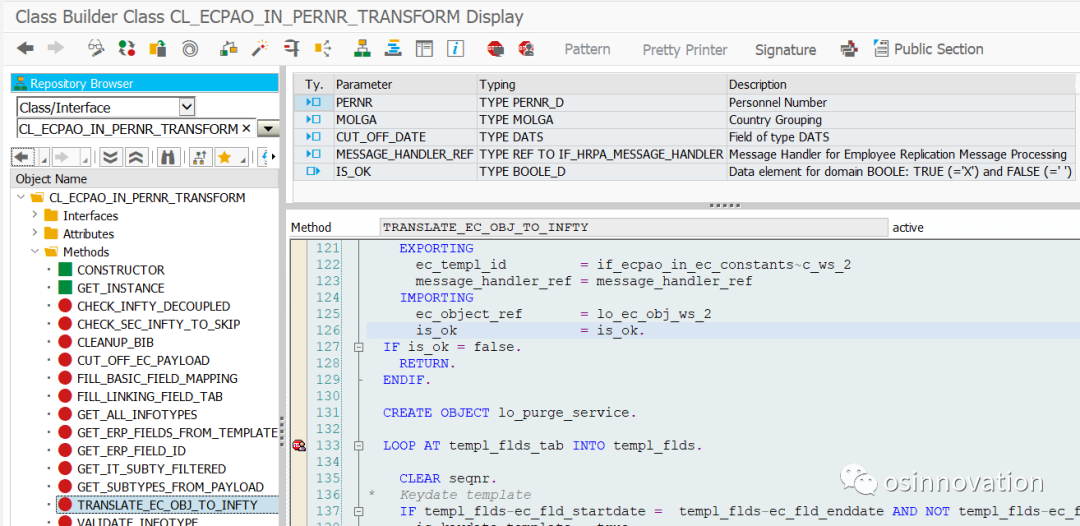Click the CL_ECPAO_IN_PERNR_TRANSFORM name input field
Image resolution: width=1080 pixels, height=526 pixels.
(x=136, y=129)
